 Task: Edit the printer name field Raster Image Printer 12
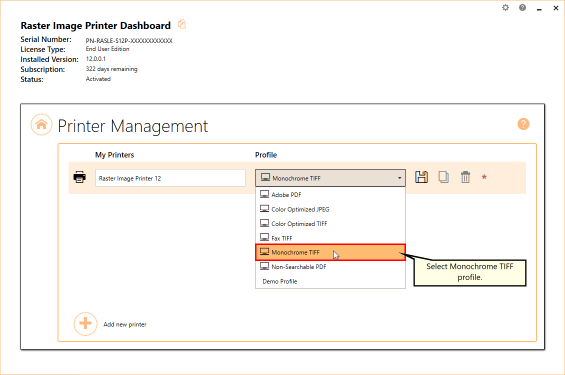(170, 178)
